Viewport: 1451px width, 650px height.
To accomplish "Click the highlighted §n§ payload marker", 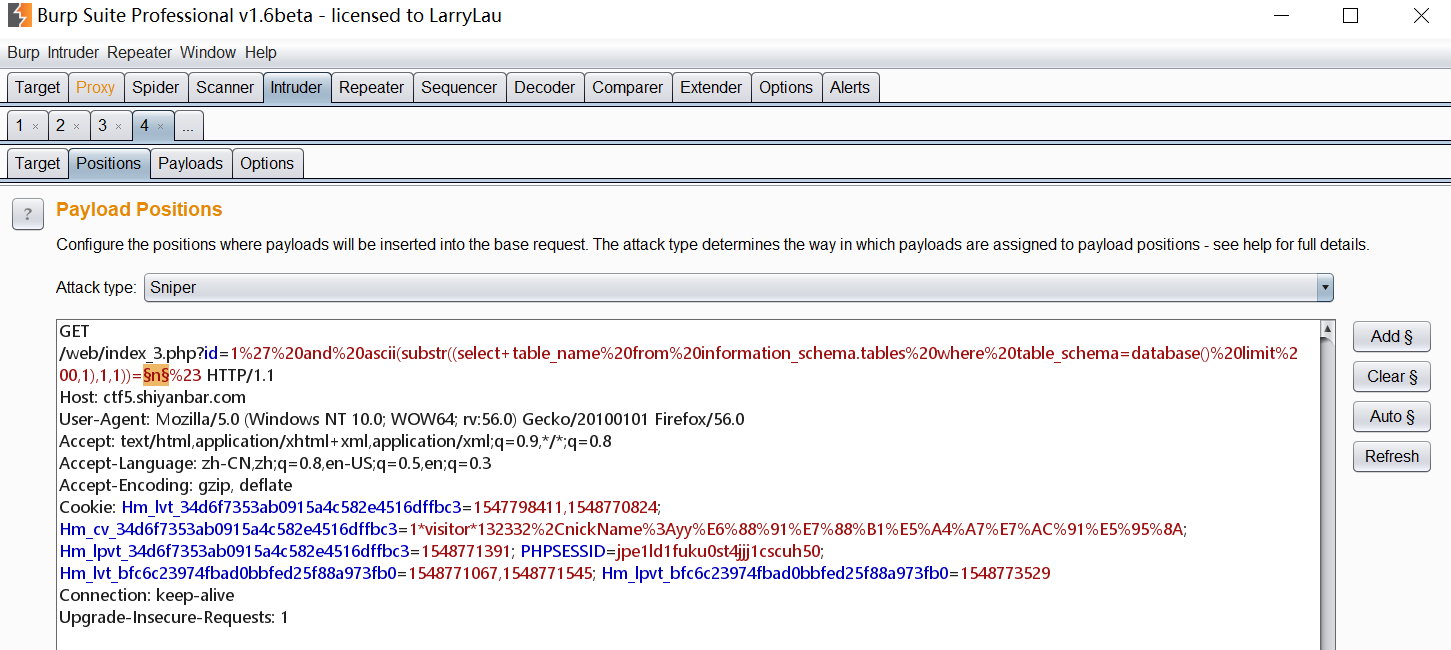I will [x=156, y=375].
